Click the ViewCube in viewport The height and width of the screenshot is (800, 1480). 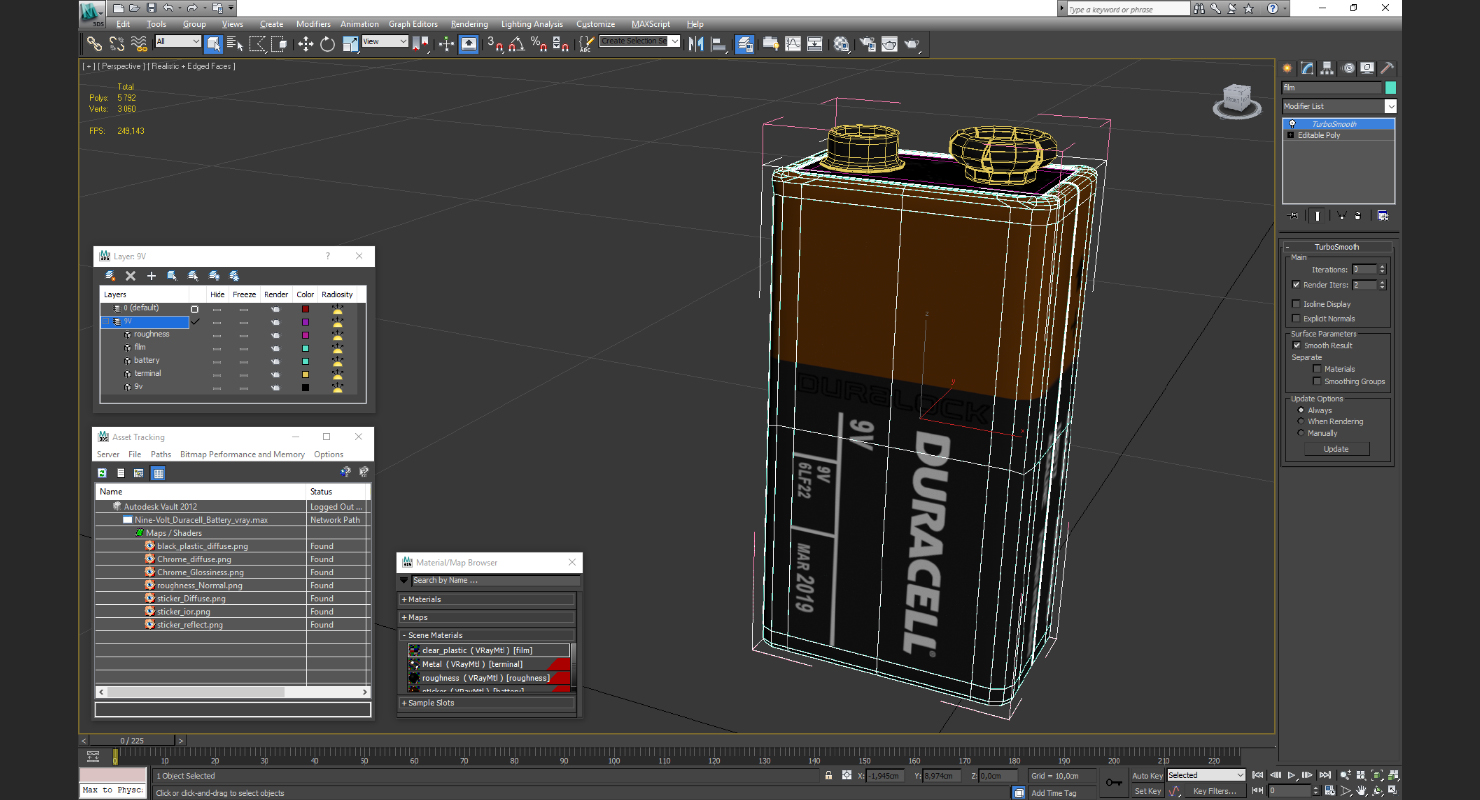pos(1236,99)
